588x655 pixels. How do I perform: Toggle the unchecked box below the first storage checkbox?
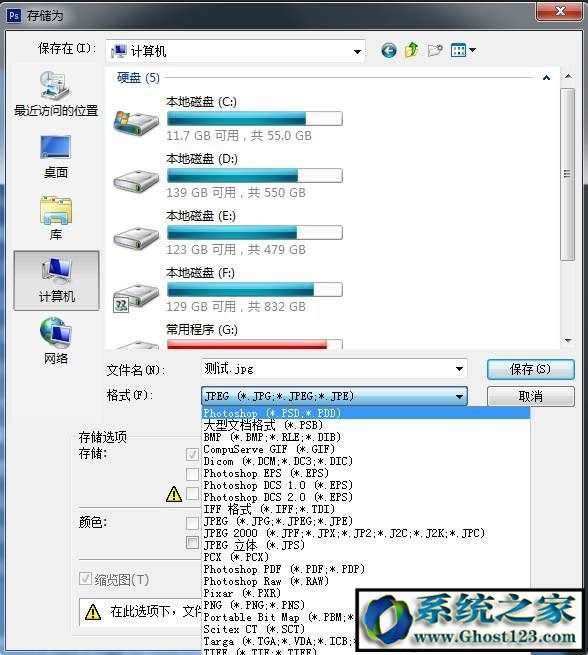click(x=192, y=474)
